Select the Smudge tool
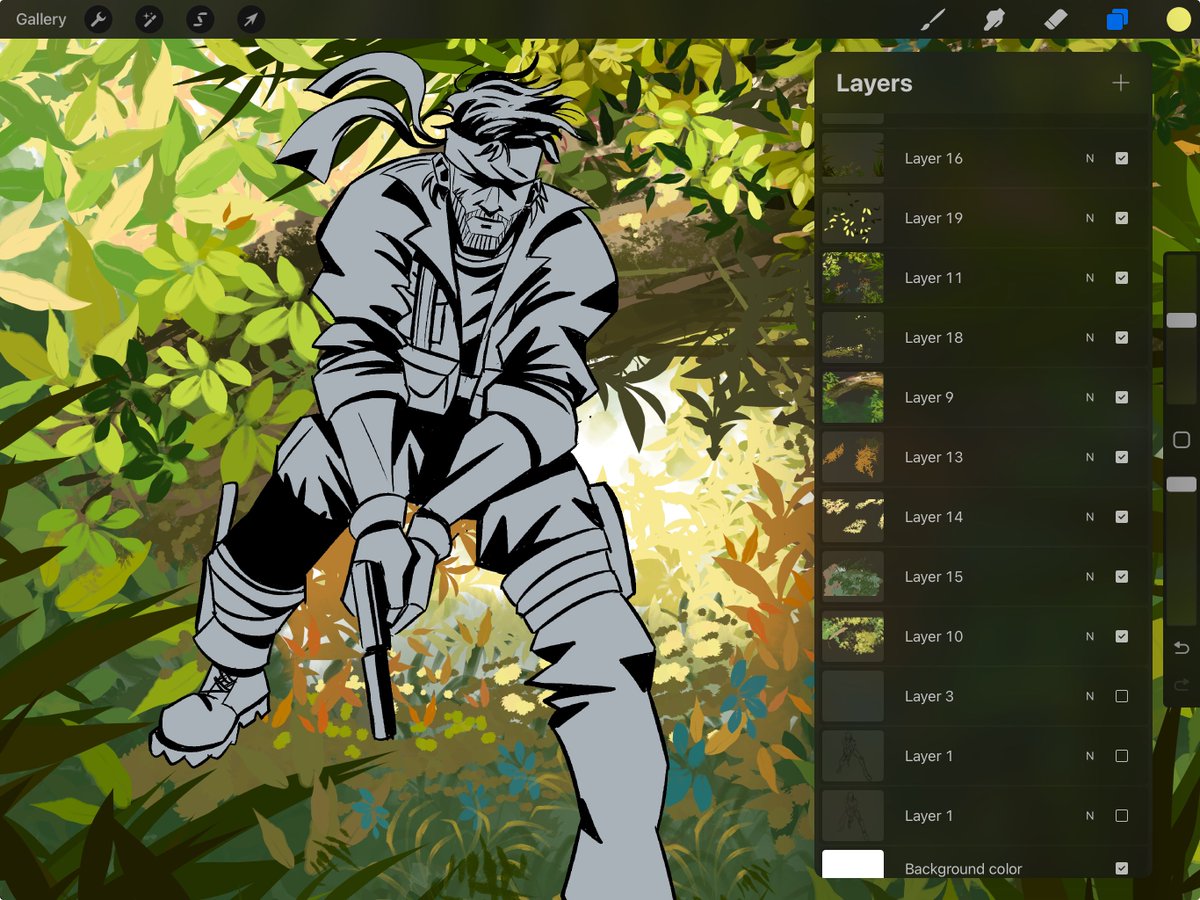 [994, 19]
